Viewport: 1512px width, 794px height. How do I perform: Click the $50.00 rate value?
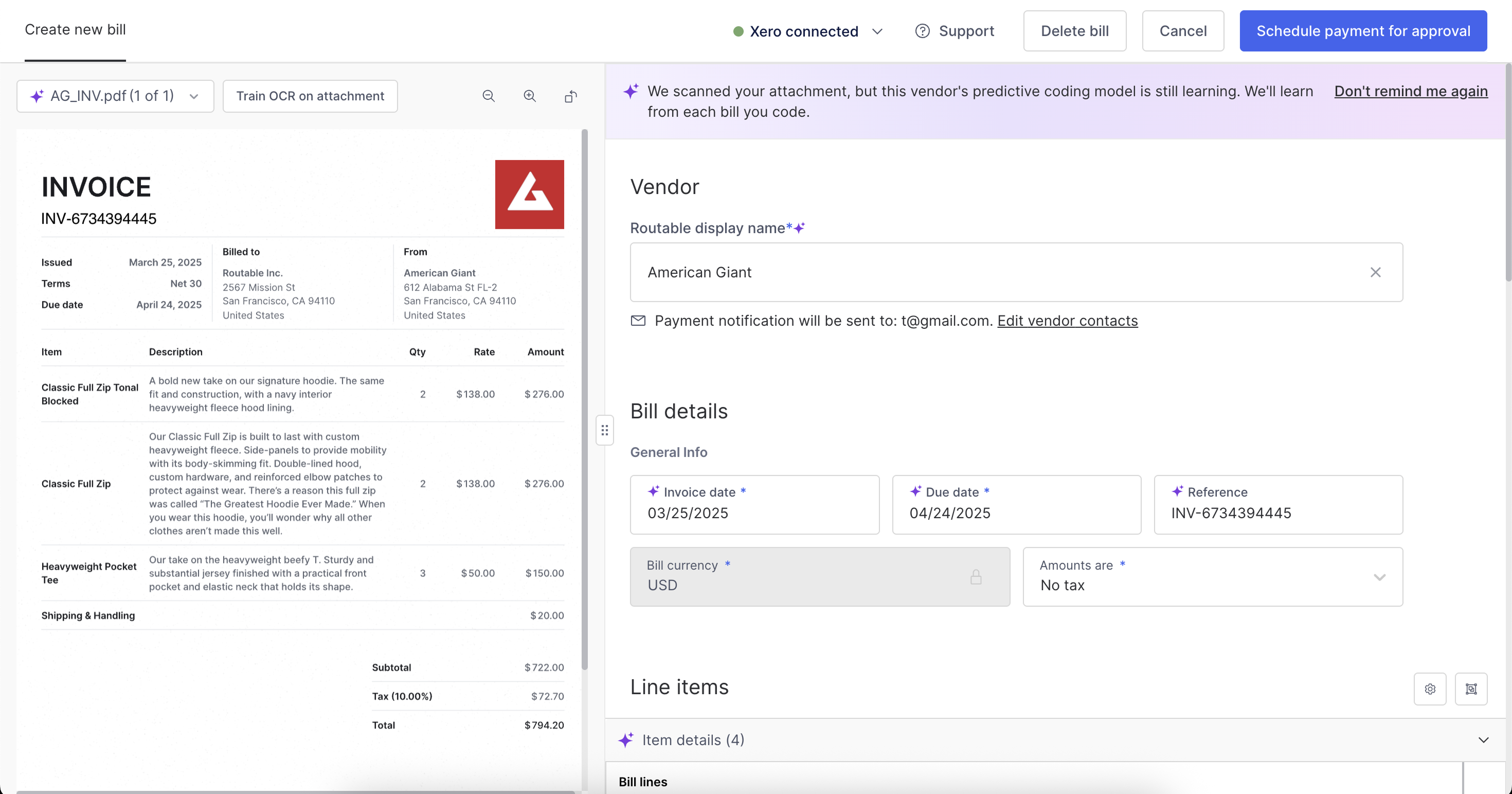(x=478, y=573)
